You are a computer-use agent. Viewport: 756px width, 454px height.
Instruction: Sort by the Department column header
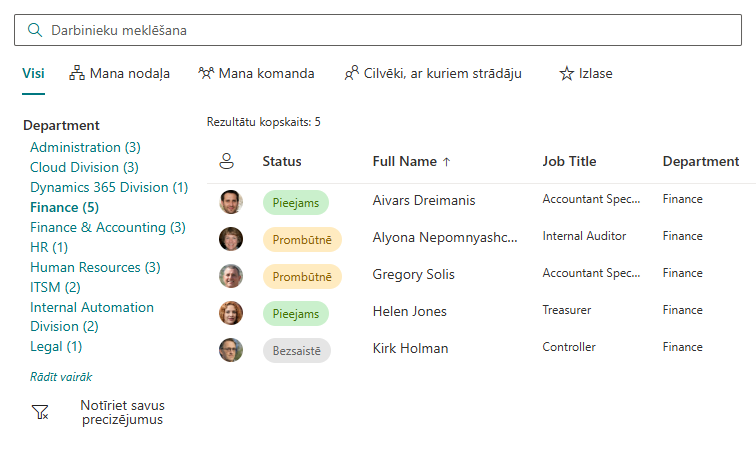pyautogui.click(x=701, y=161)
